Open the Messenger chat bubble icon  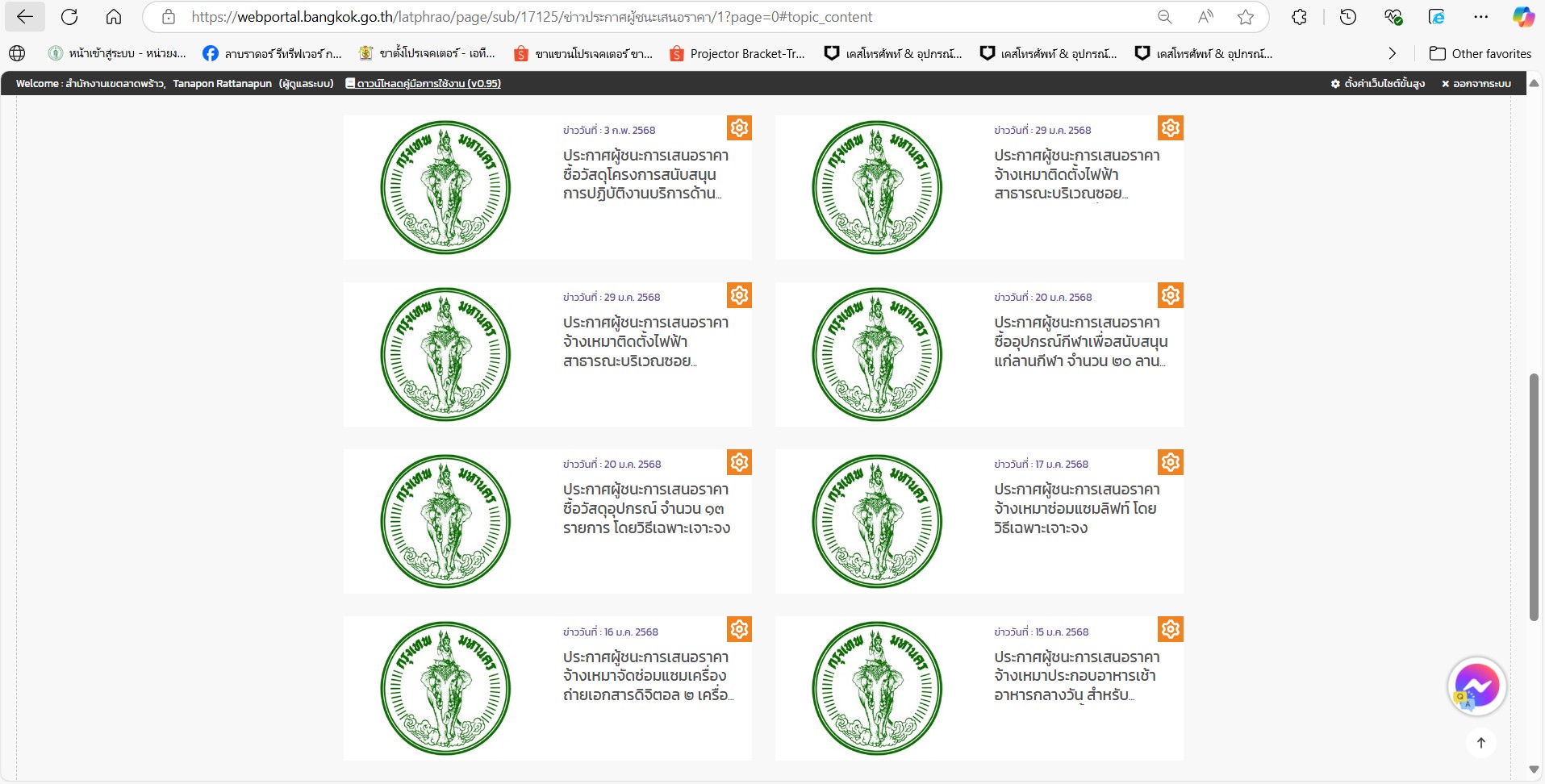(1476, 686)
